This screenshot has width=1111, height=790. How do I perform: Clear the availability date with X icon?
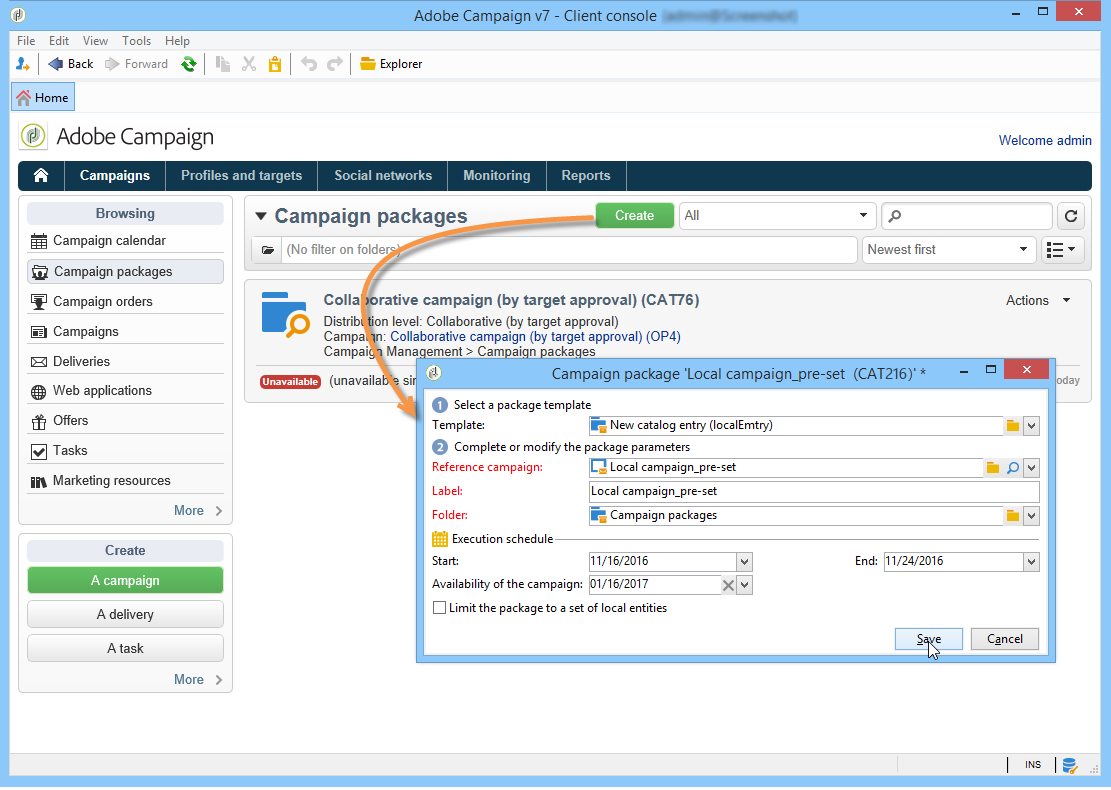pos(728,585)
